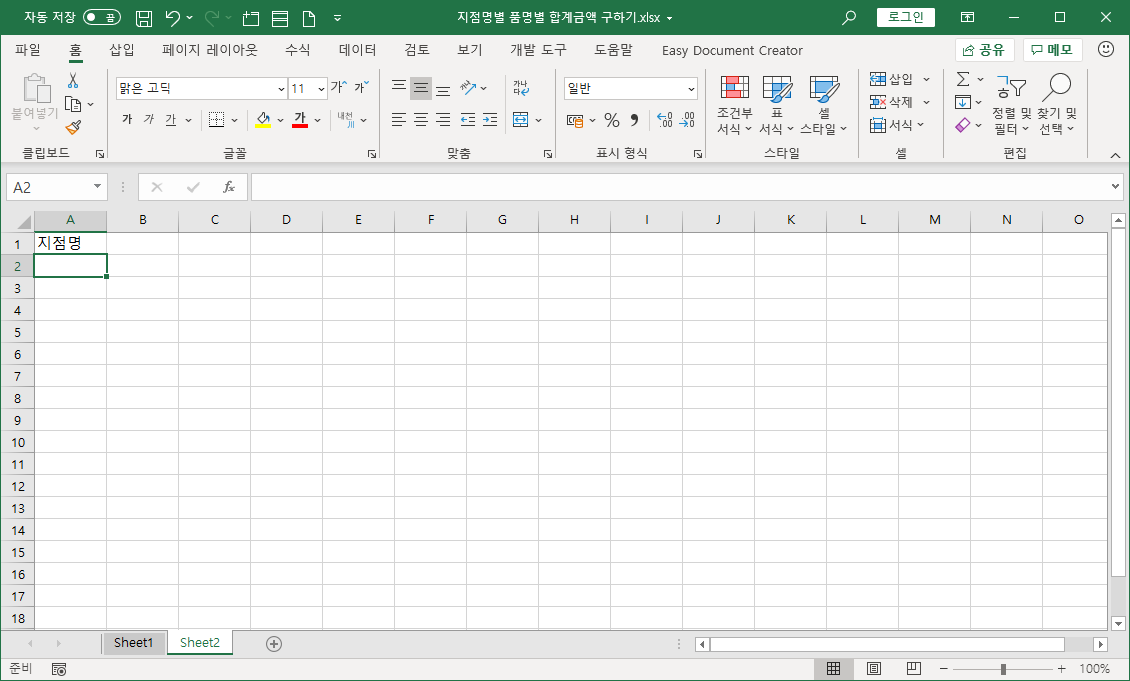
Task: Open the Page Layout (페이지 레이아웃) tab
Action: 210,50
